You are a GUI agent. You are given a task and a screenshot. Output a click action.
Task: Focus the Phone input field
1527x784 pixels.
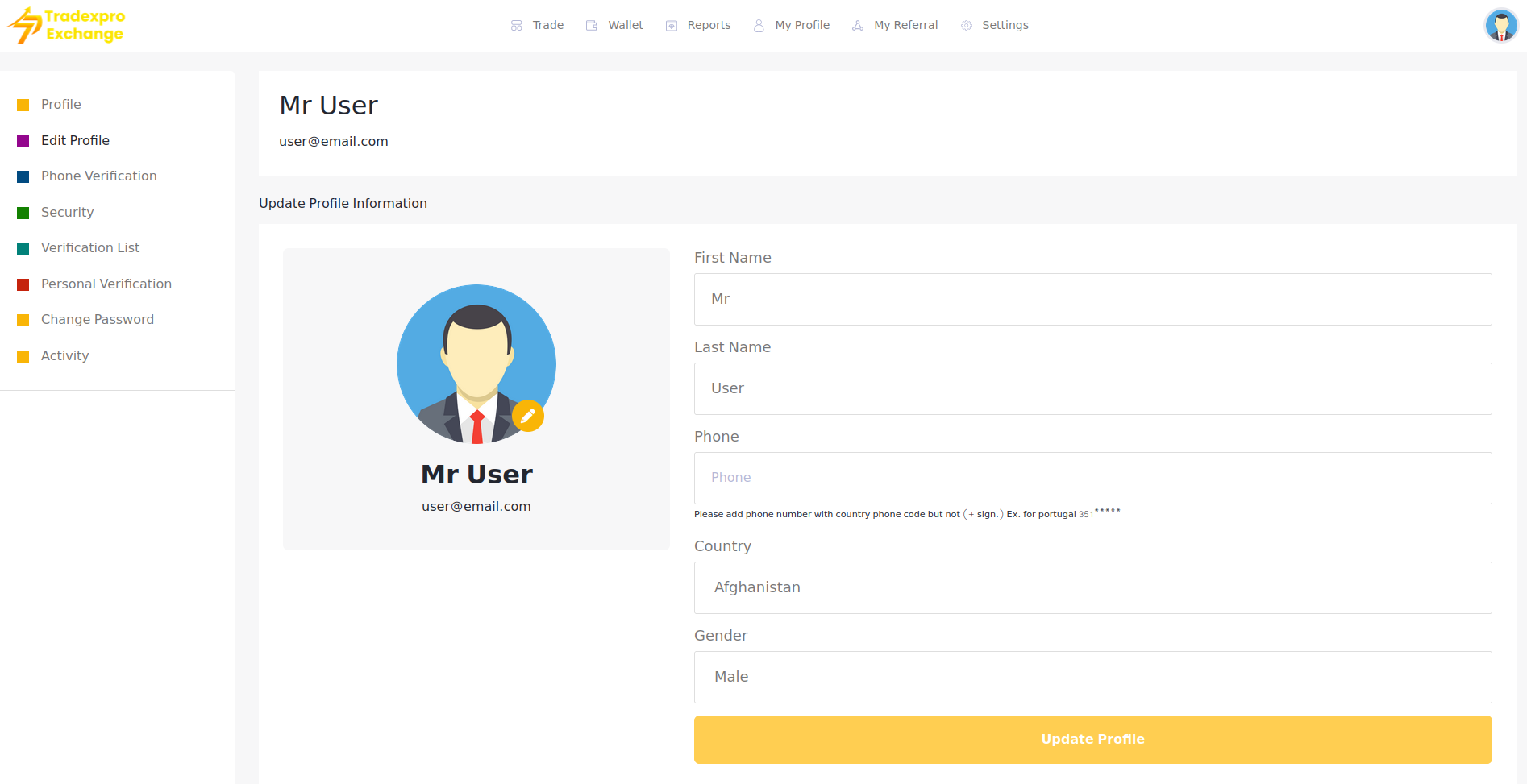(1092, 478)
